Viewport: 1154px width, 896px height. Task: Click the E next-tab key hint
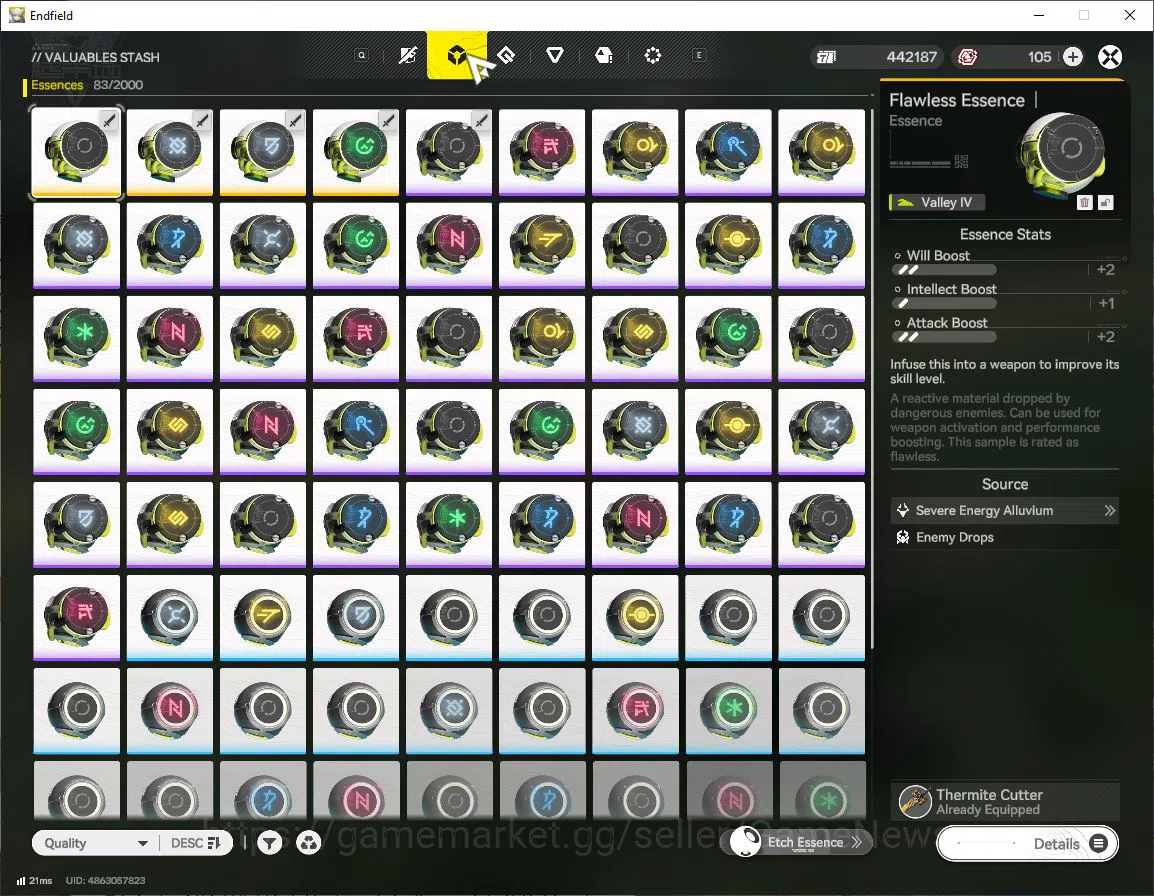pyautogui.click(x=698, y=55)
